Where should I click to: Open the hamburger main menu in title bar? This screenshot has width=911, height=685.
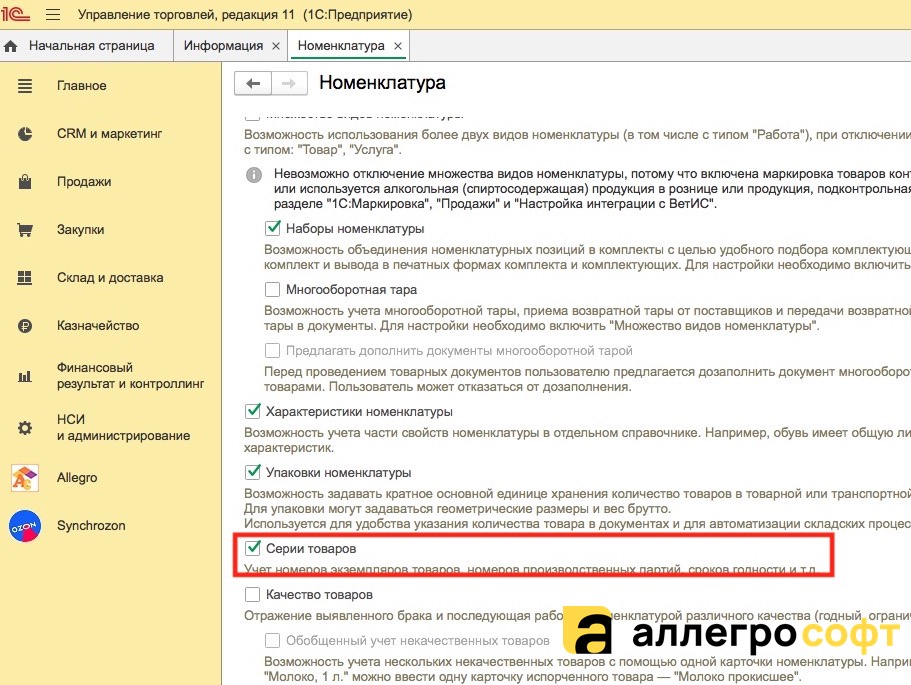click(53, 15)
